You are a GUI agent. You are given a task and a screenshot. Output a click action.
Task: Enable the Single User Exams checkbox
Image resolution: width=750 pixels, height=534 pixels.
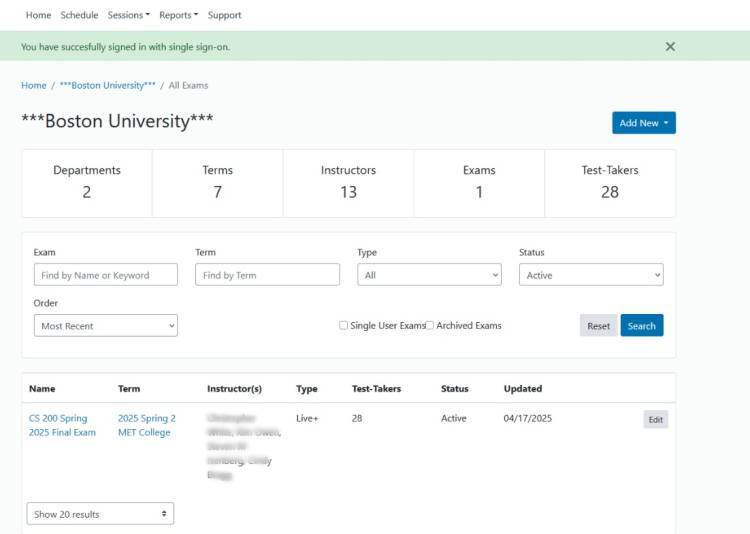[343, 325]
